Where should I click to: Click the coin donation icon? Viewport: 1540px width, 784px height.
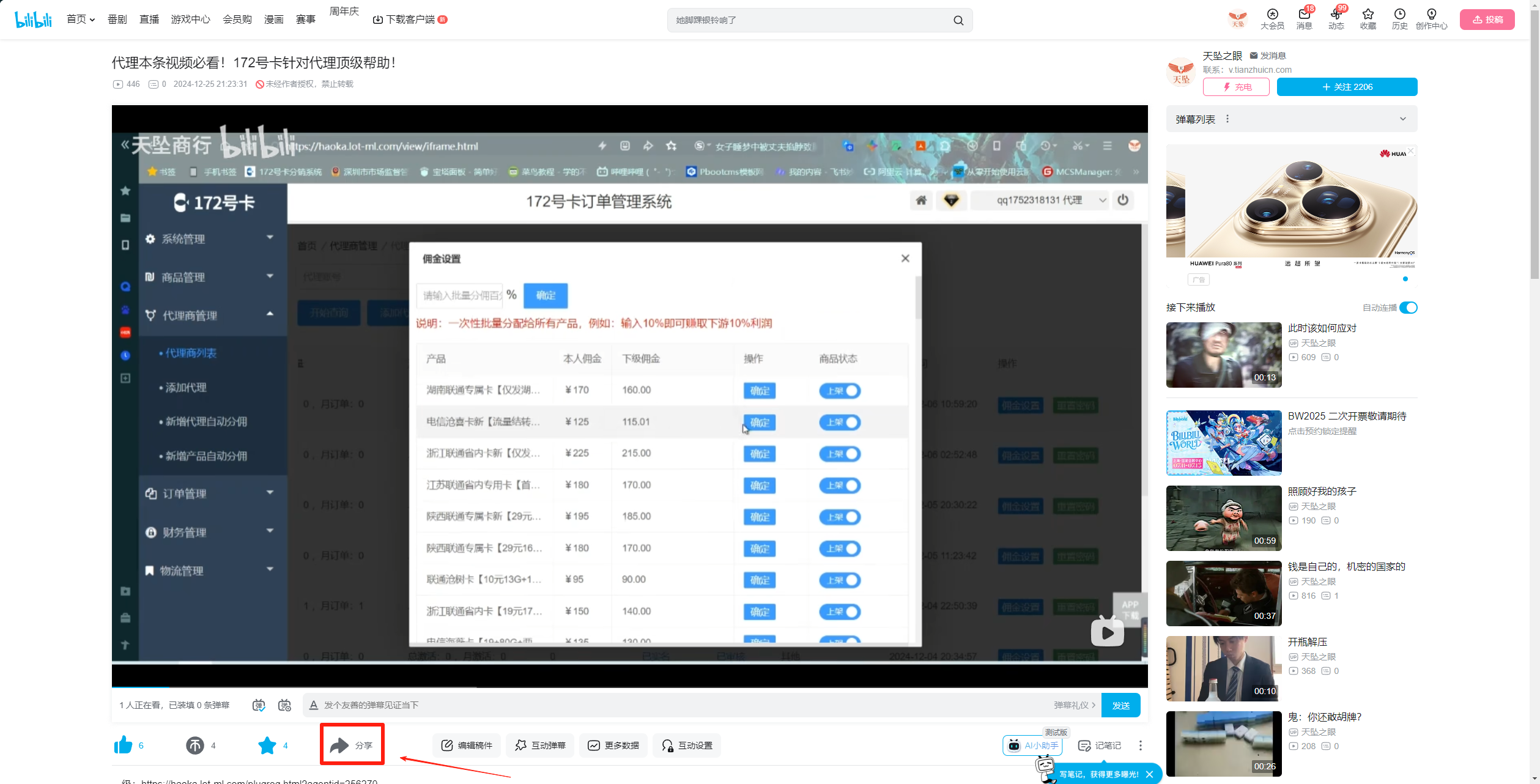195,745
